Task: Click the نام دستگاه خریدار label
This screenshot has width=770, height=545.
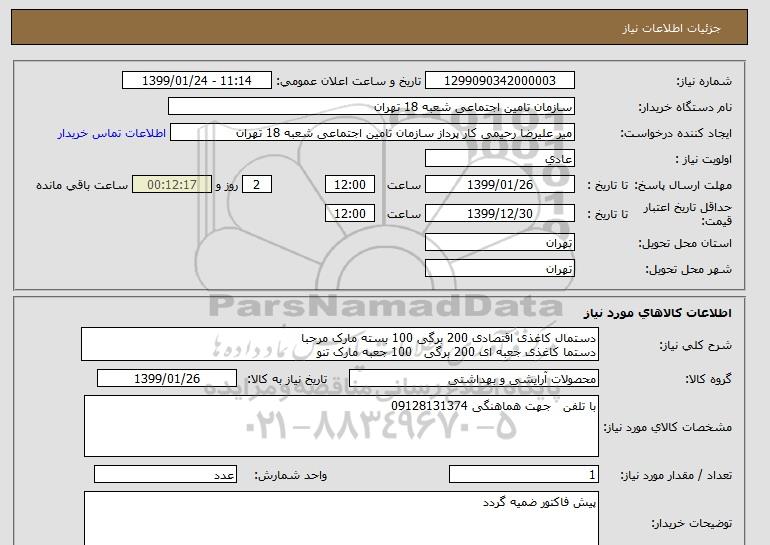Action: tap(685, 108)
